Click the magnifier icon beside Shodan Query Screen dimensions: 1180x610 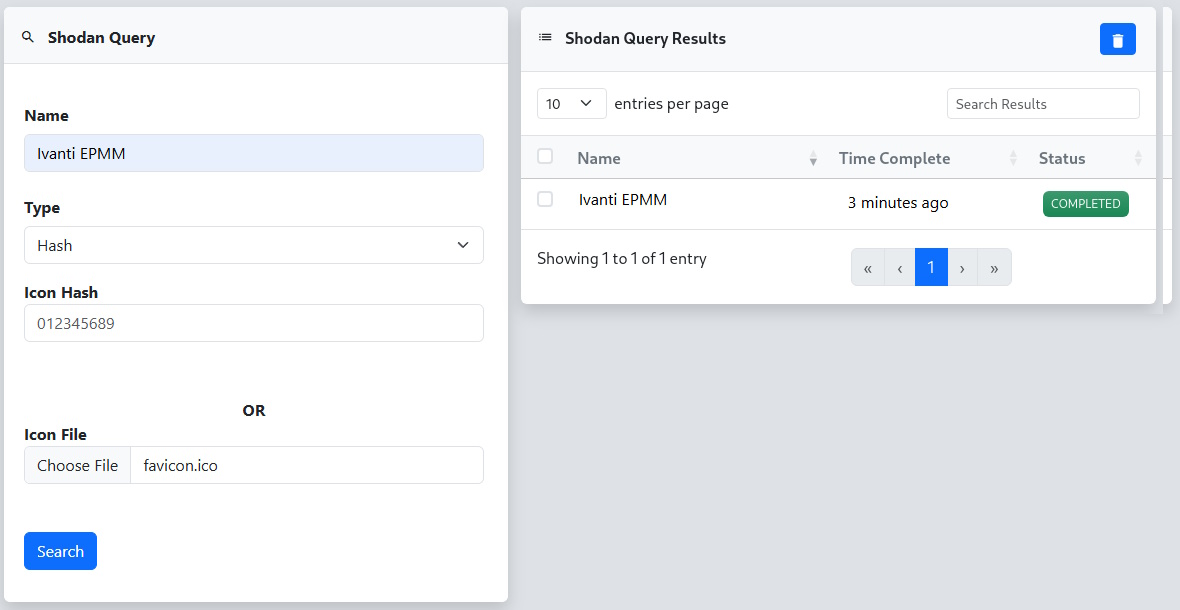click(x=28, y=37)
